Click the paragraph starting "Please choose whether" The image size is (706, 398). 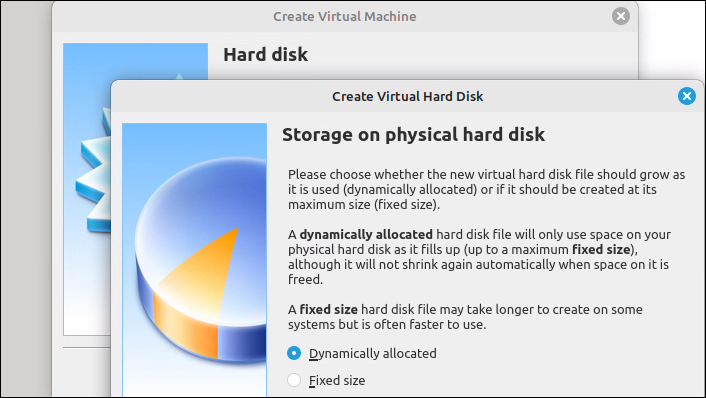coord(486,190)
